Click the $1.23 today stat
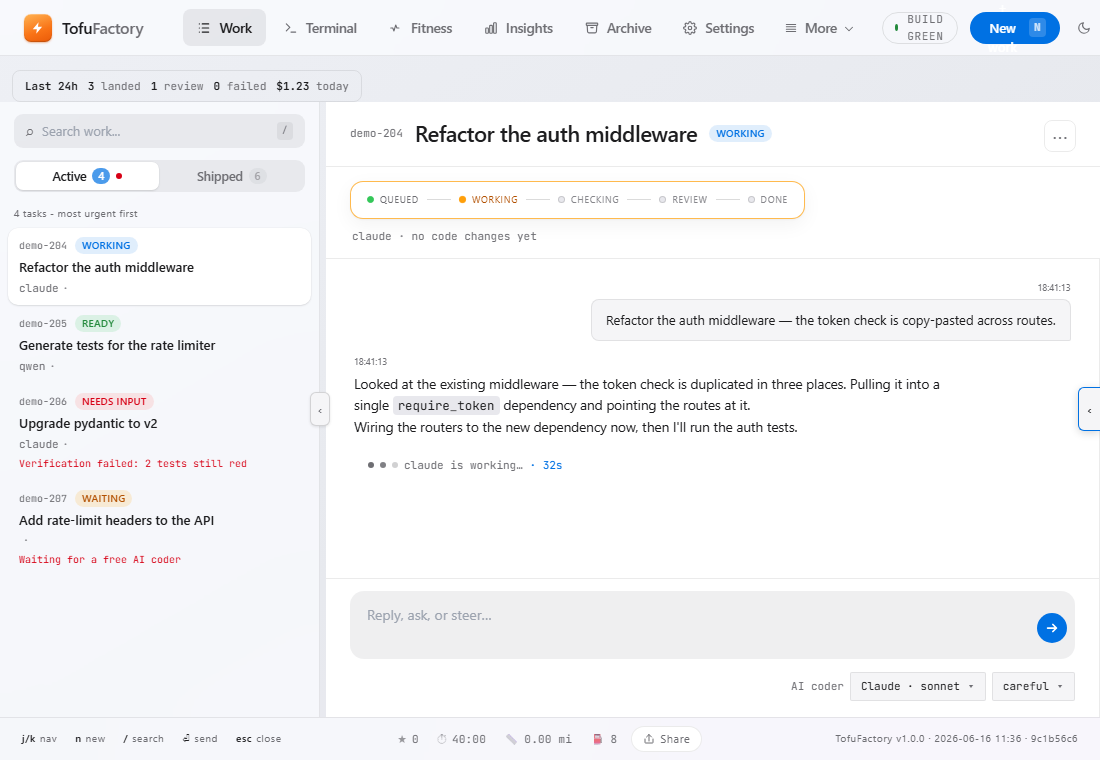The image size is (1100, 760). 312,86
